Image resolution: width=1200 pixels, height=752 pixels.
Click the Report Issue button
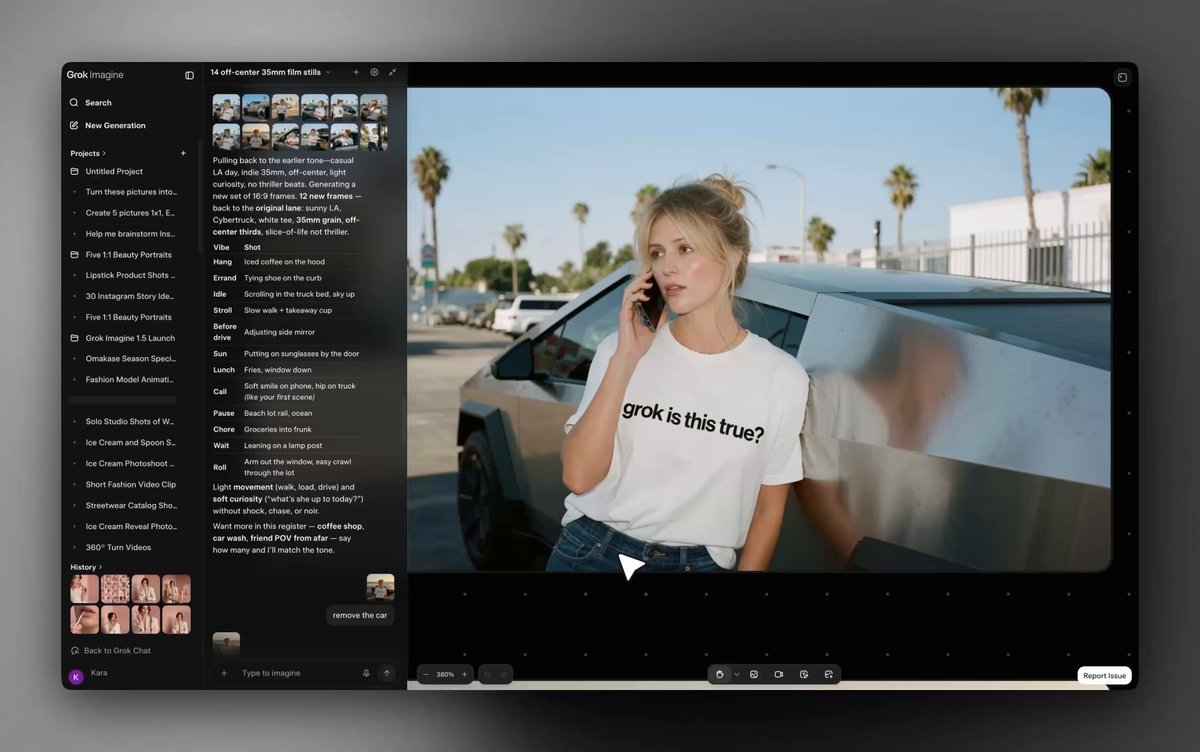pos(1104,676)
